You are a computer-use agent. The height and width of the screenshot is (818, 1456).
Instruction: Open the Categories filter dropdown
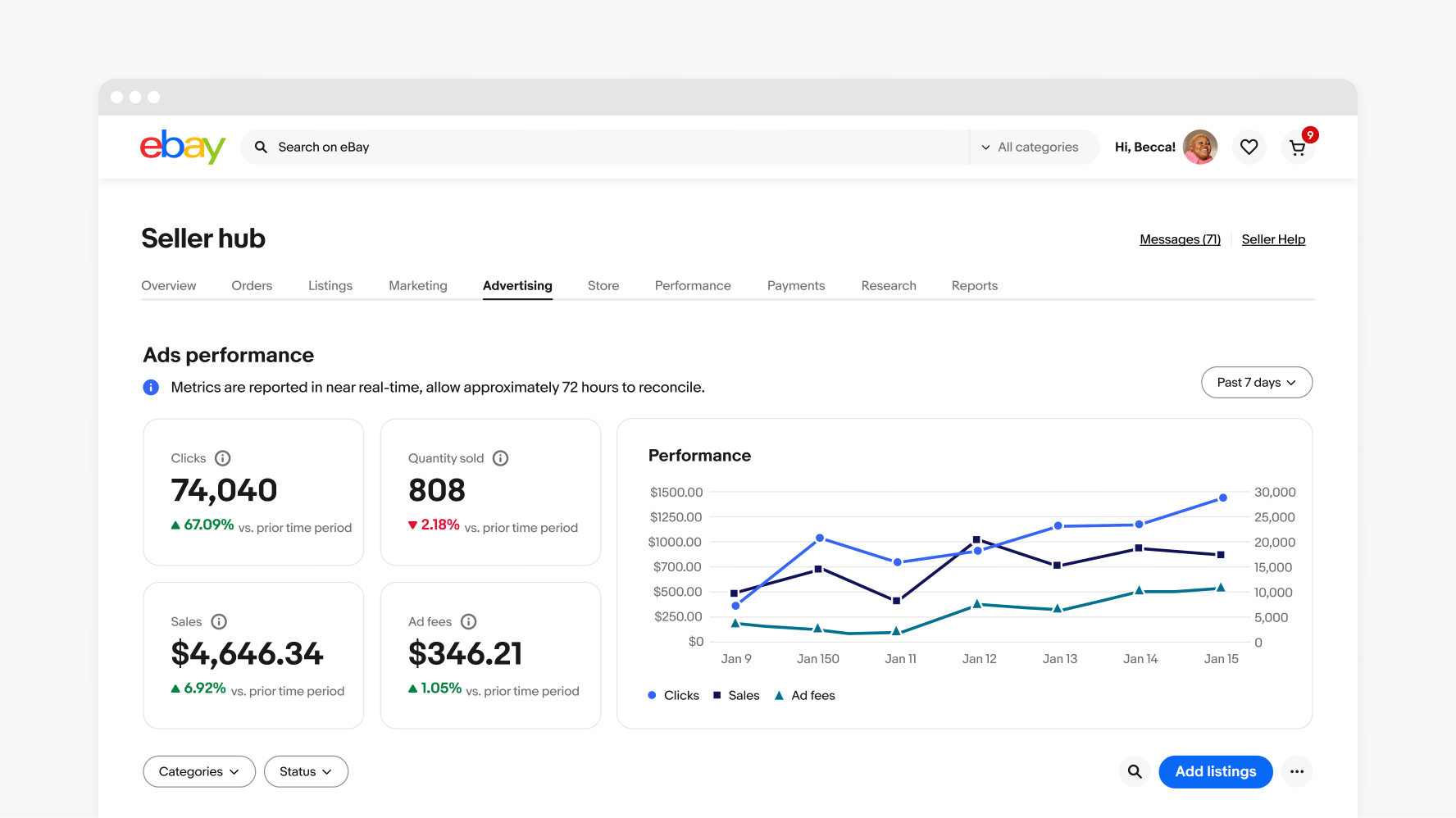(199, 771)
